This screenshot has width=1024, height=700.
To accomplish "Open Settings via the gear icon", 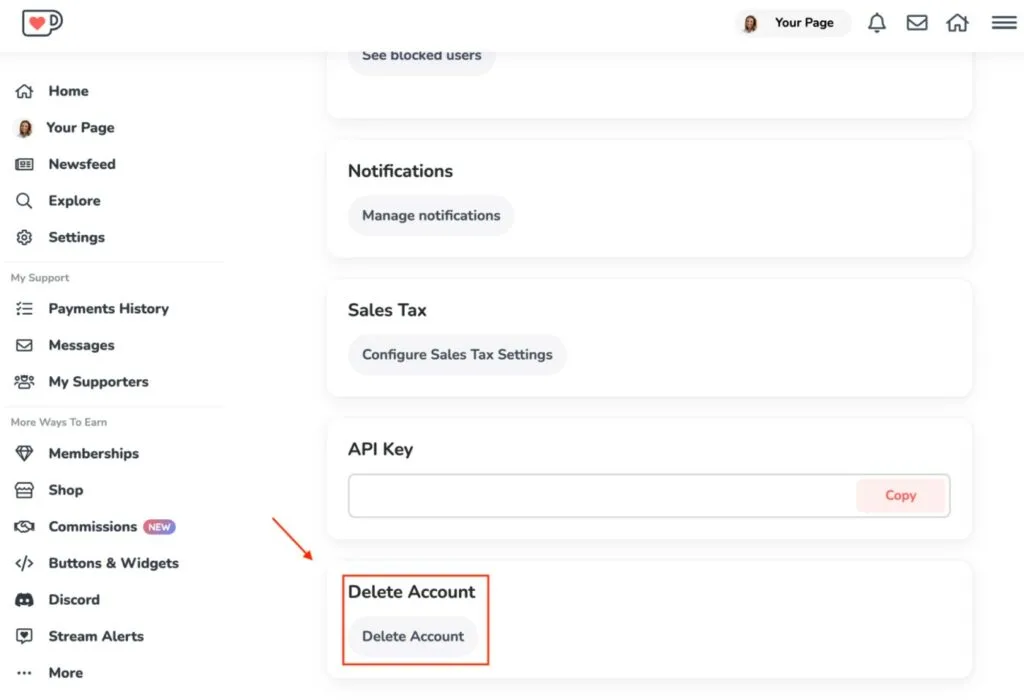I will coord(25,237).
